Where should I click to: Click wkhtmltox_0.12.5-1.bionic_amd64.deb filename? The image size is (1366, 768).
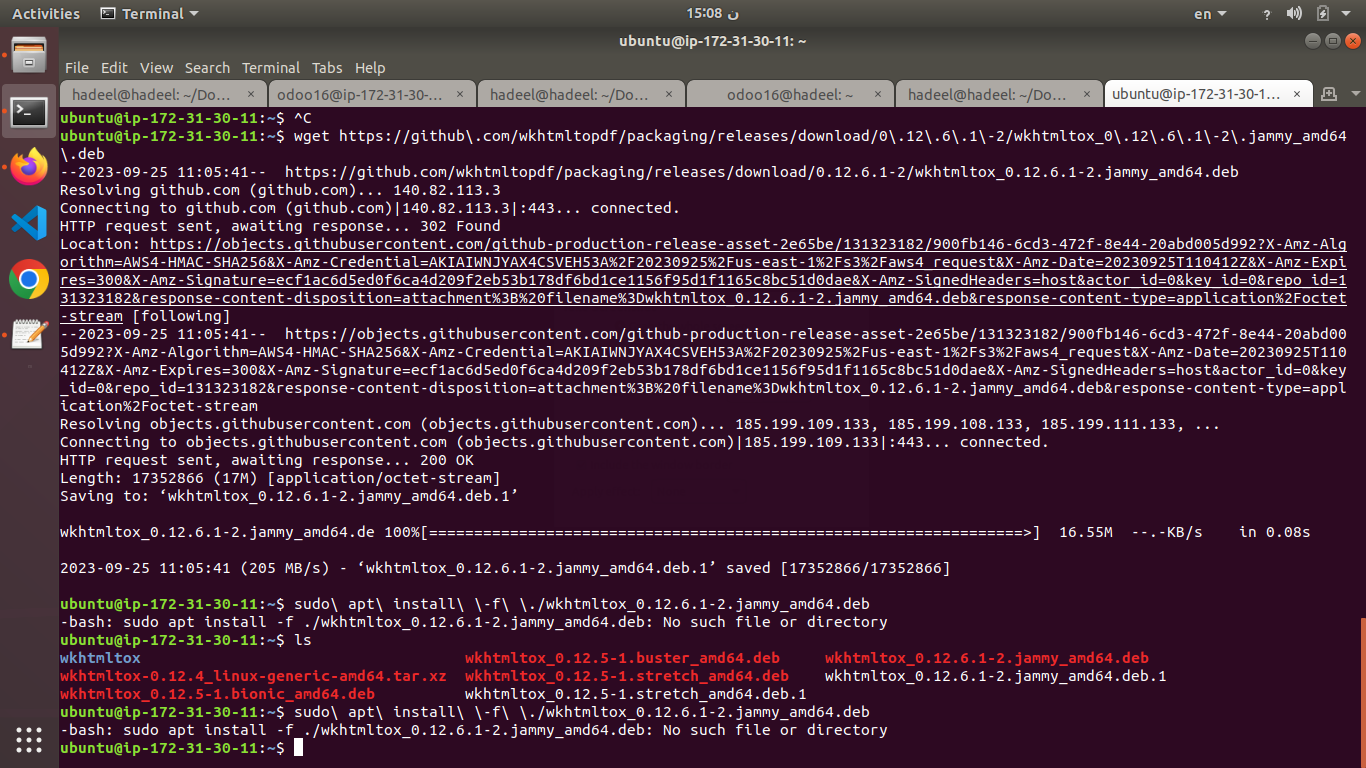(217, 694)
